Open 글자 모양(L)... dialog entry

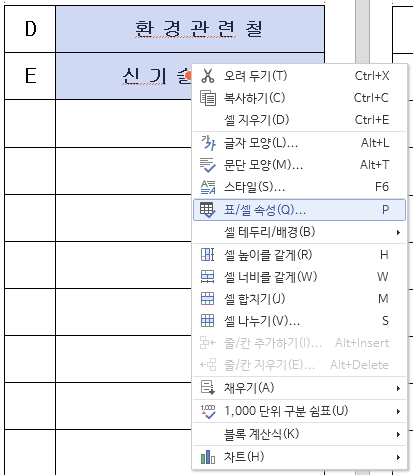(299, 143)
